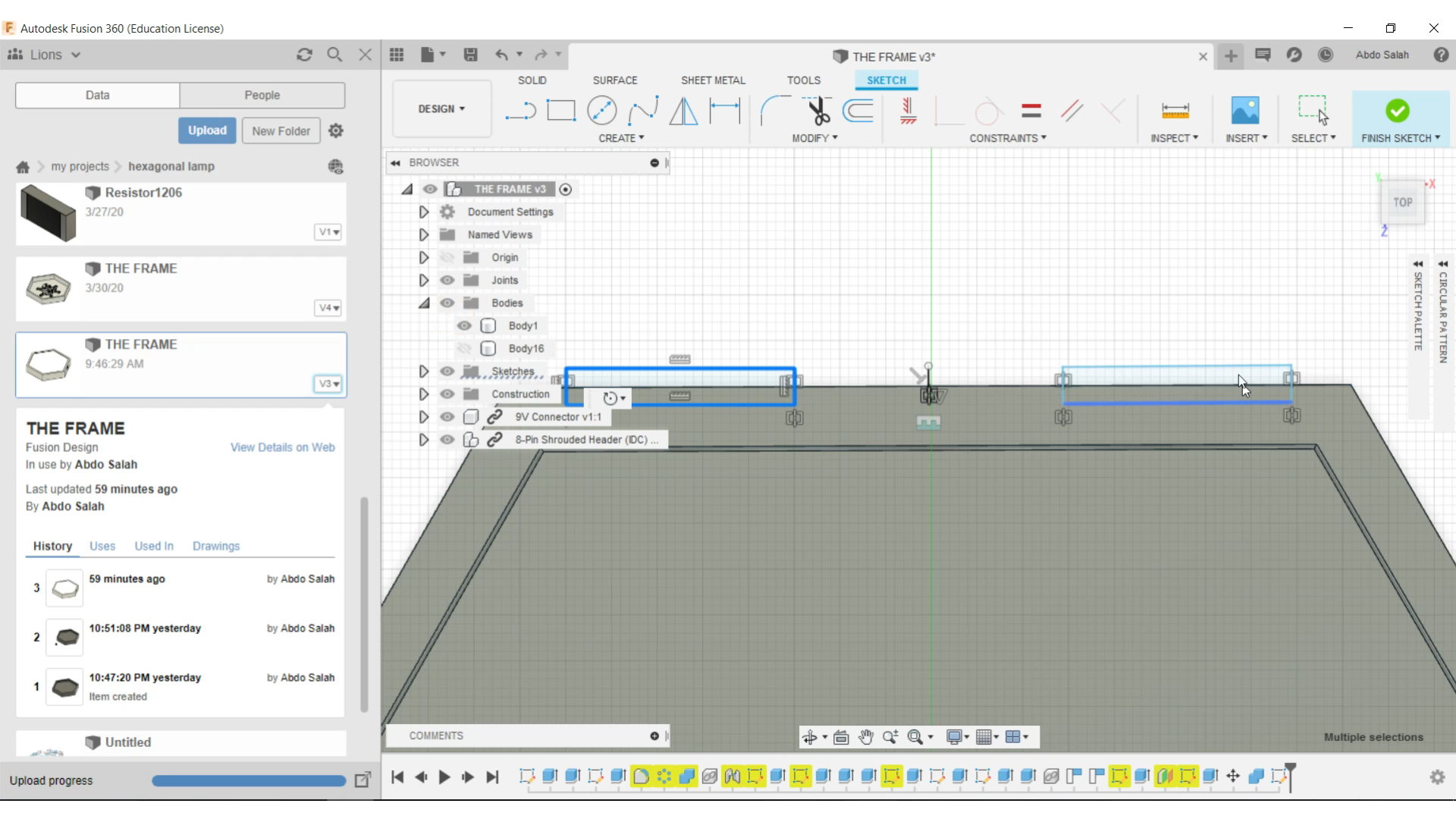1456x819 pixels.
Task: Open data panel settings gear
Action: click(336, 130)
